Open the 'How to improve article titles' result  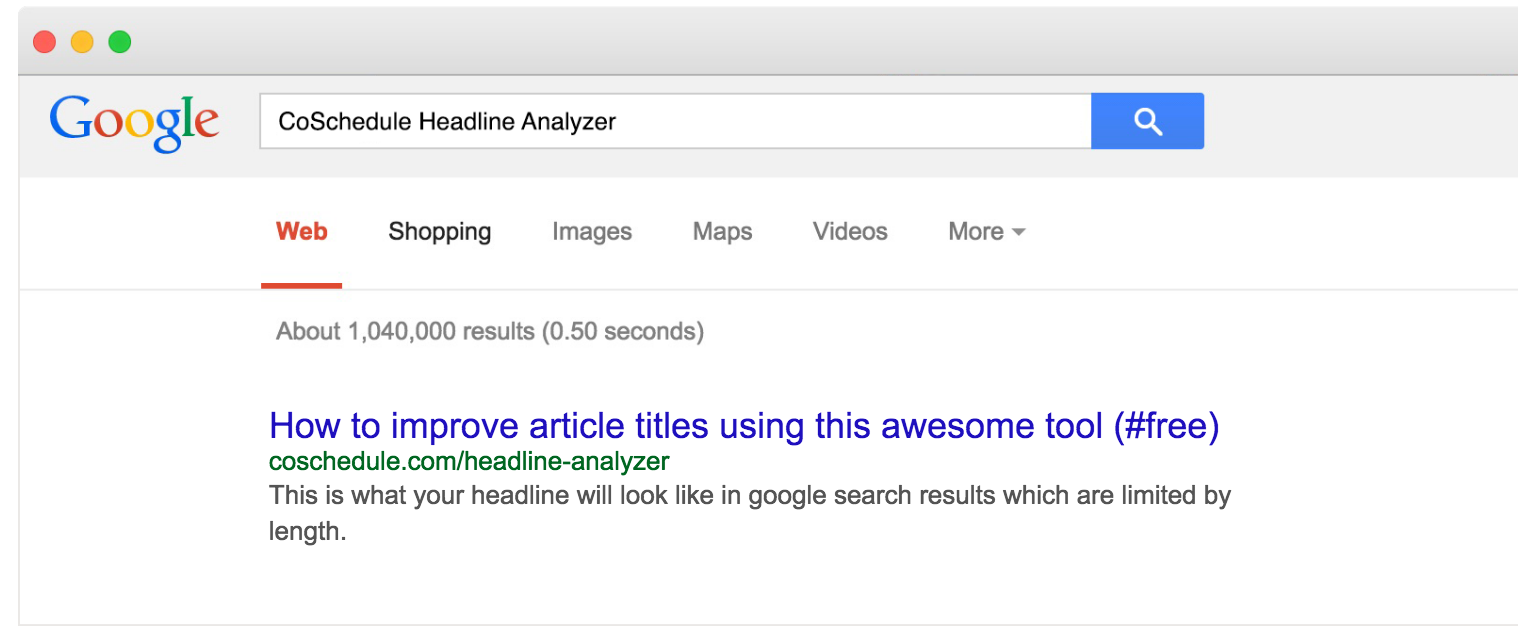coord(744,427)
